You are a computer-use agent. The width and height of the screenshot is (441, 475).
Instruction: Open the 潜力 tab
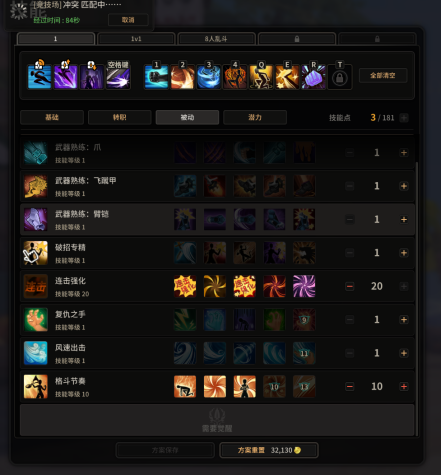coord(255,117)
